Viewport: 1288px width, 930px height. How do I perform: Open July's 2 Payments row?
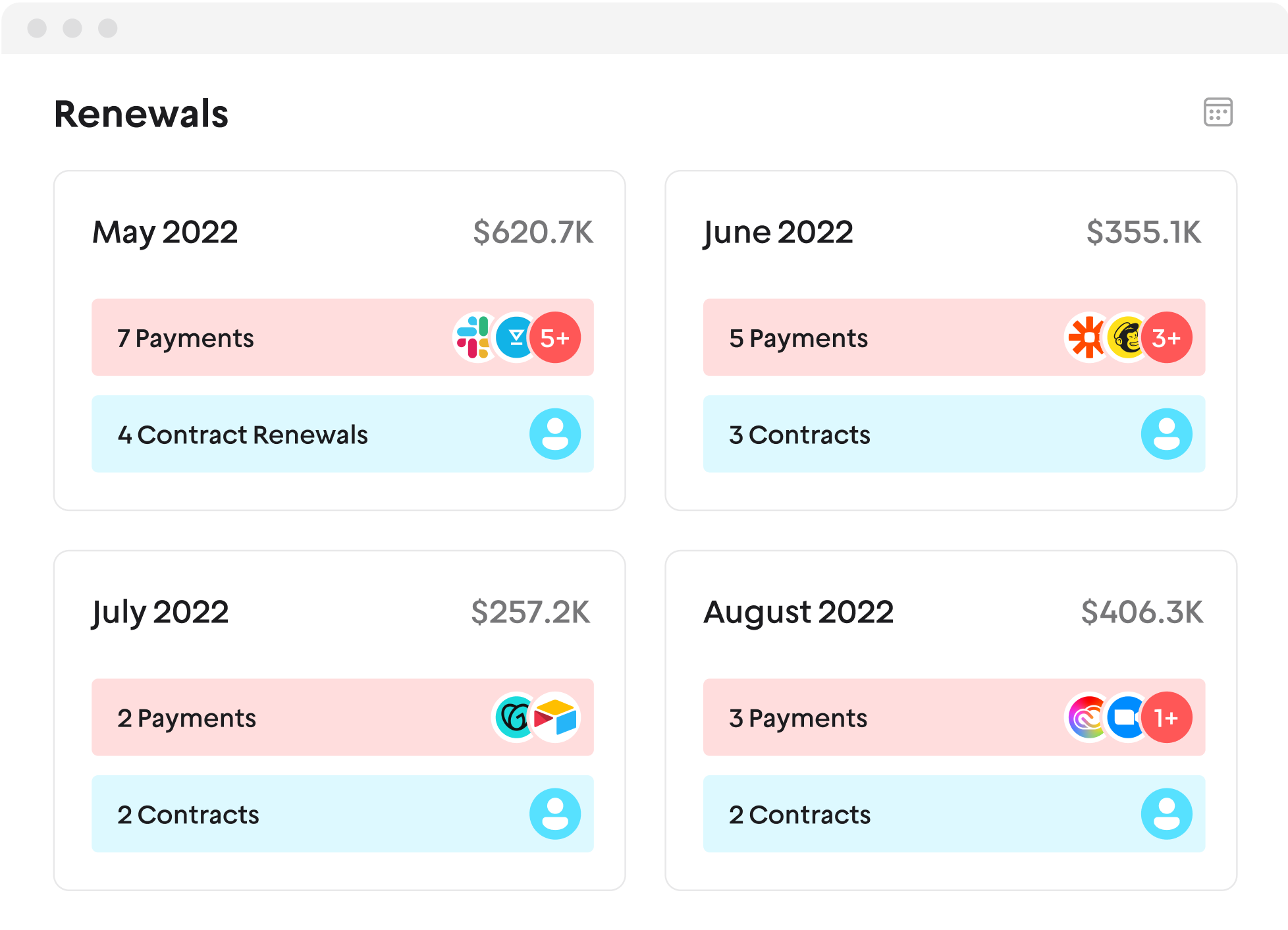click(263, 718)
